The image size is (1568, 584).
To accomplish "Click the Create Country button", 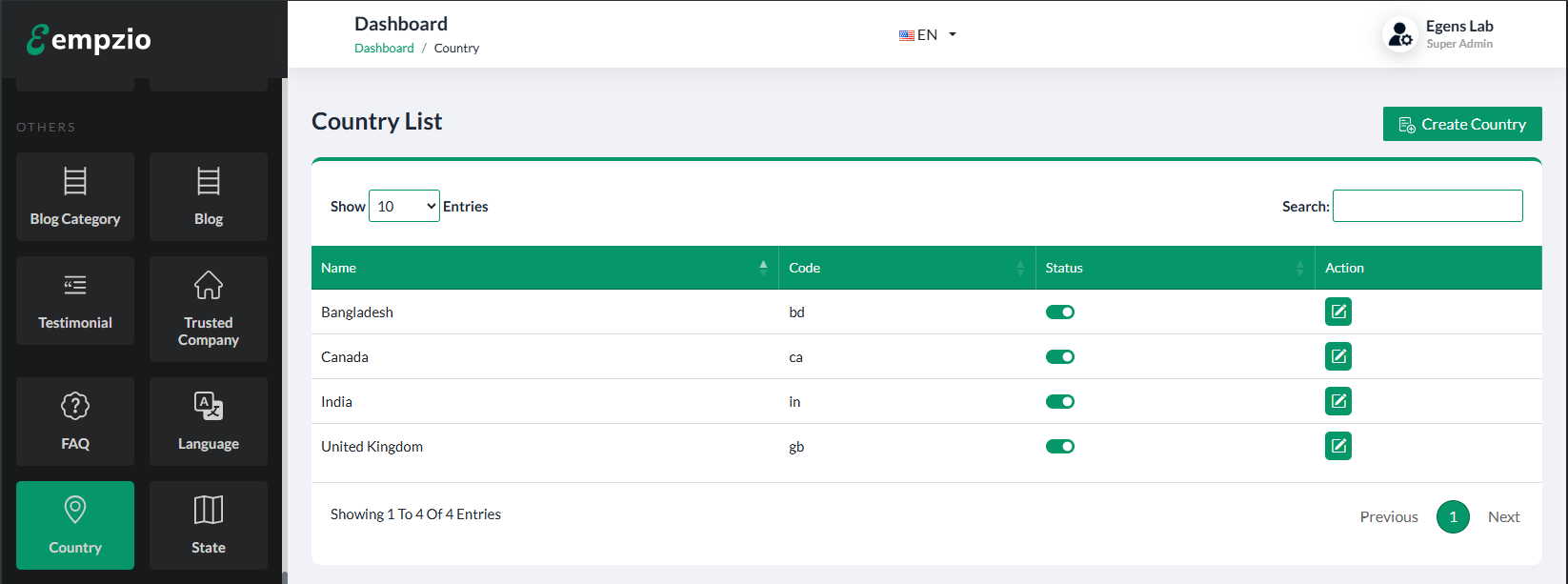I will 1461,124.
